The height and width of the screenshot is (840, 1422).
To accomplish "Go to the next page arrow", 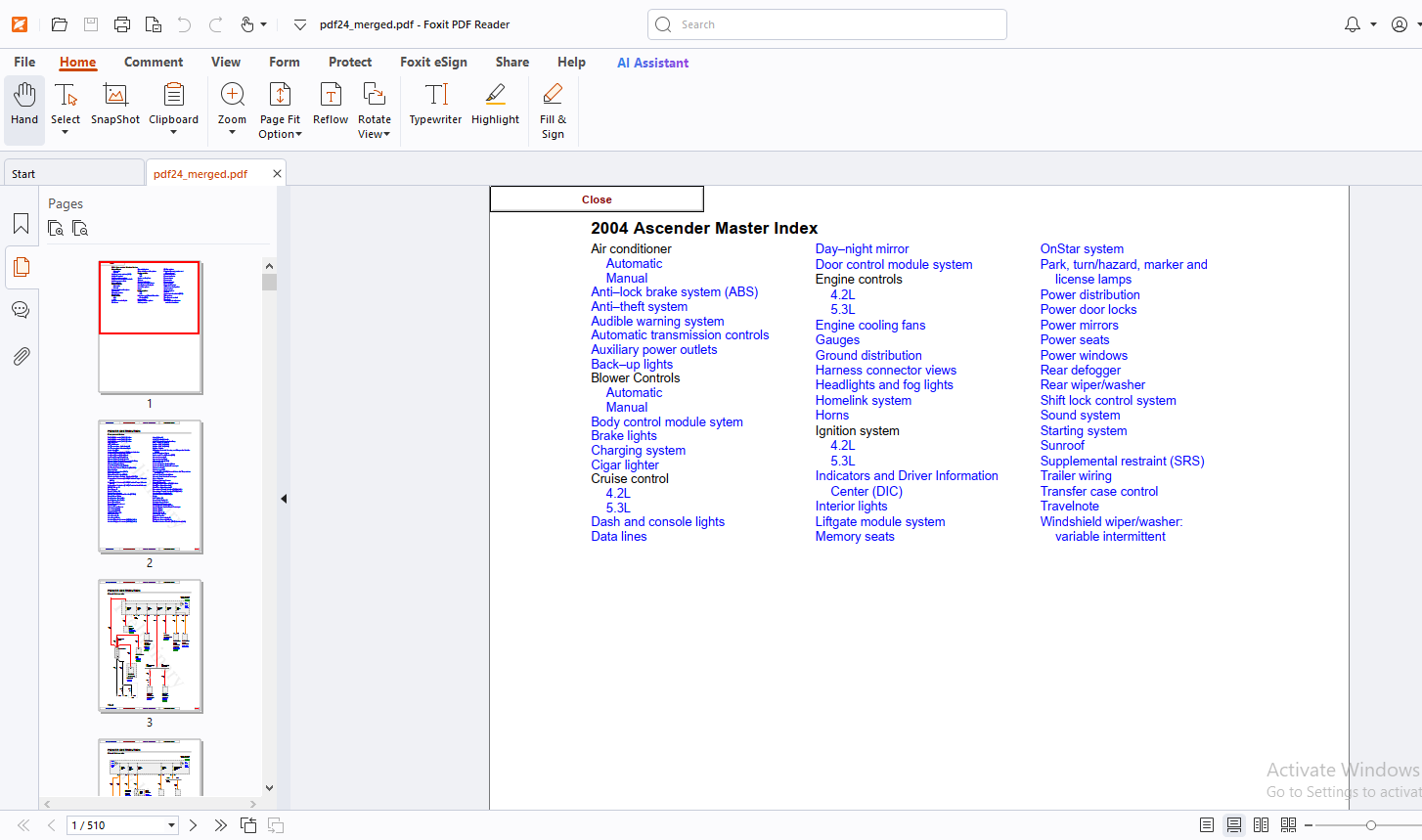I will 194,825.
